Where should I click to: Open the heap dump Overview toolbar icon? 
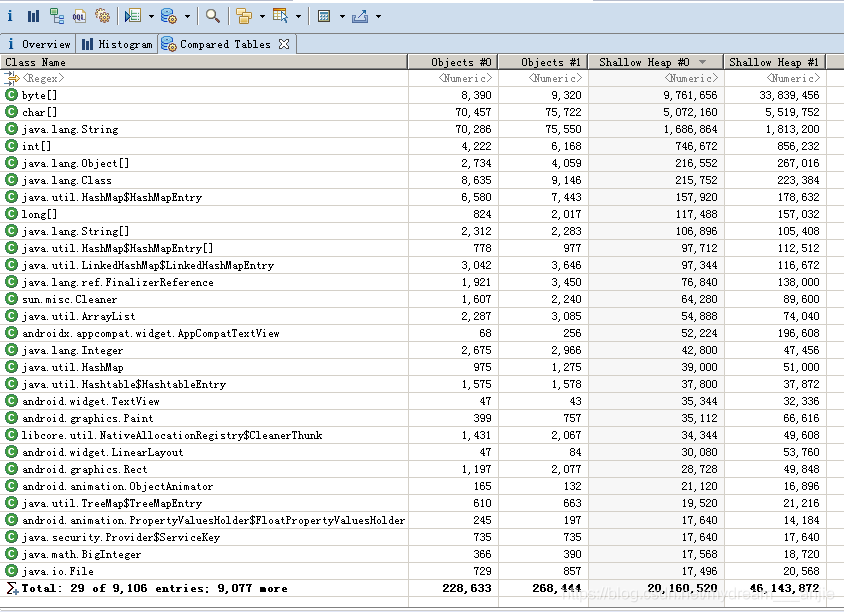(10, 16)
